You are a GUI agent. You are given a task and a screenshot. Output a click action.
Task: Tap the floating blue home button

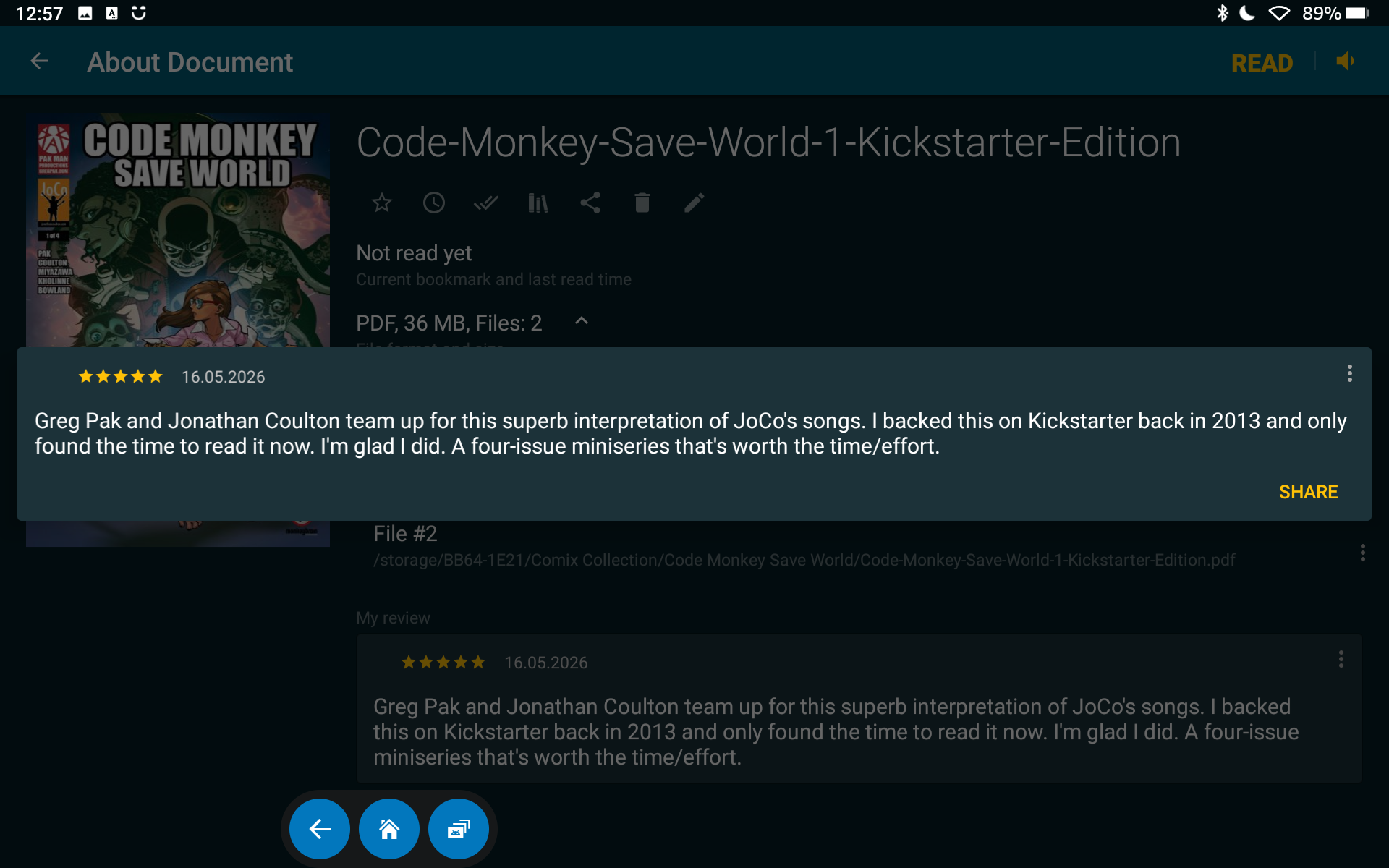click(x=389, y=829)
